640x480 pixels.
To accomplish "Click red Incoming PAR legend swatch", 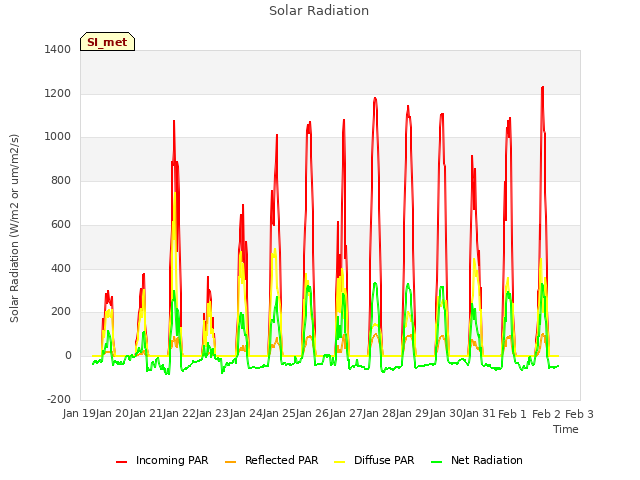I will 122,462.
